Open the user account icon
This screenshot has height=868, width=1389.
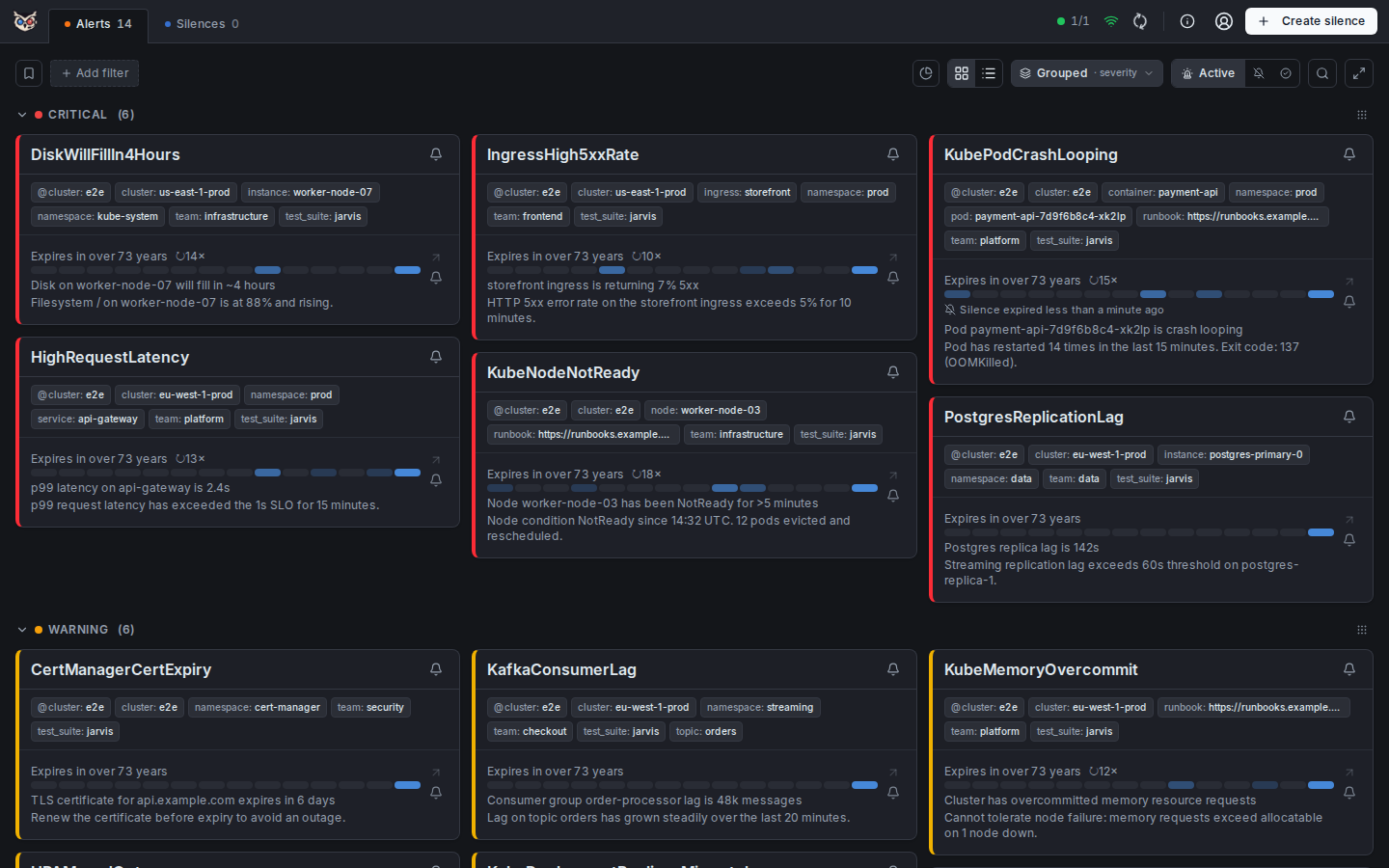point(1224,21)
